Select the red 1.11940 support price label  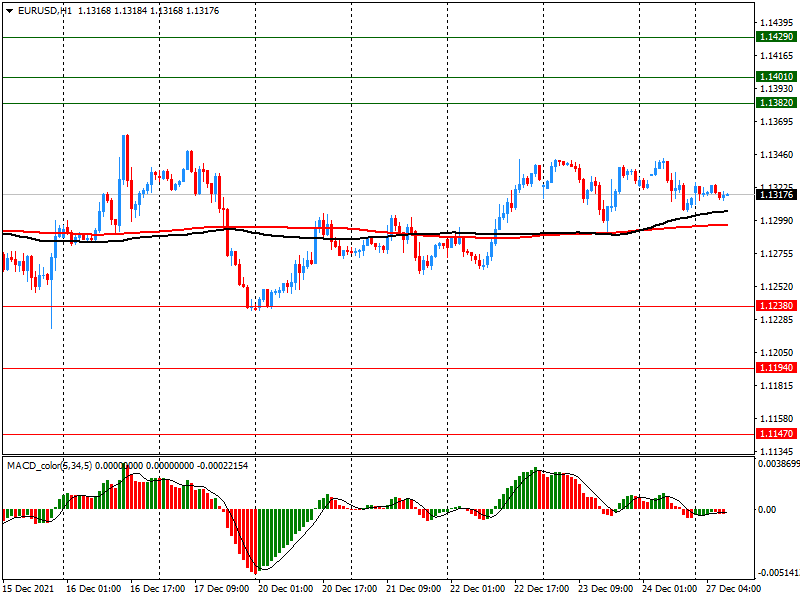pos(776,367)
